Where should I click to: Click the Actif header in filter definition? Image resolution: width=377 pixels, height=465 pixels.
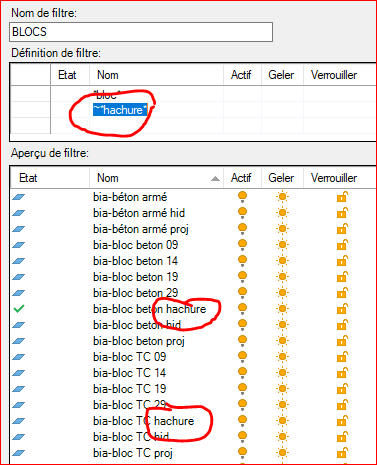tap(241, 75)
